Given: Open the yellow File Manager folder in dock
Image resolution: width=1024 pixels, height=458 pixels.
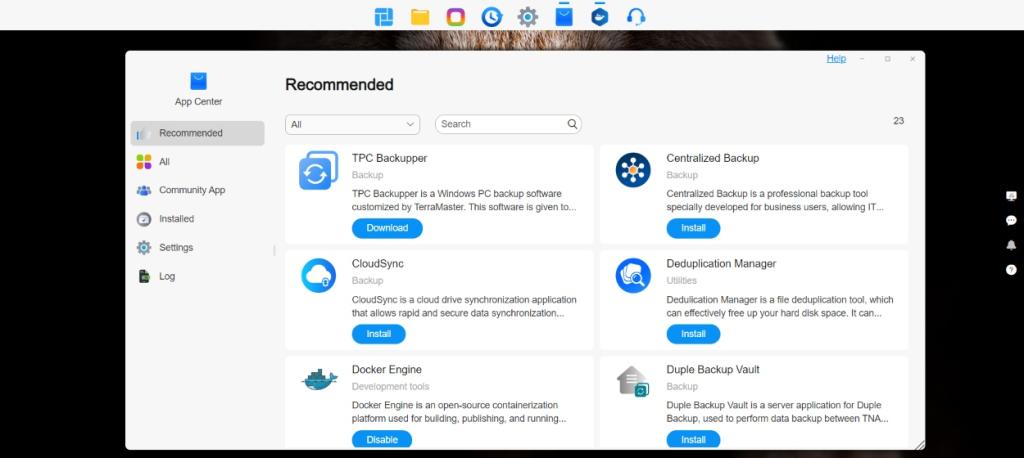Looking at the screenshot, I should click(x=420, y=17).
